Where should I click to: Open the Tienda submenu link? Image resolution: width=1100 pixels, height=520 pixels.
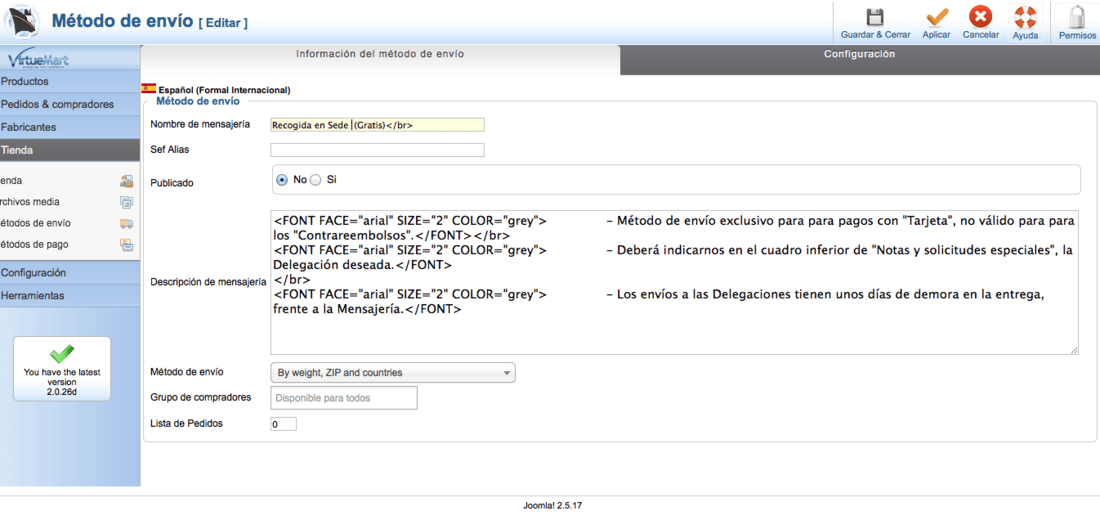tap(11, 181)
